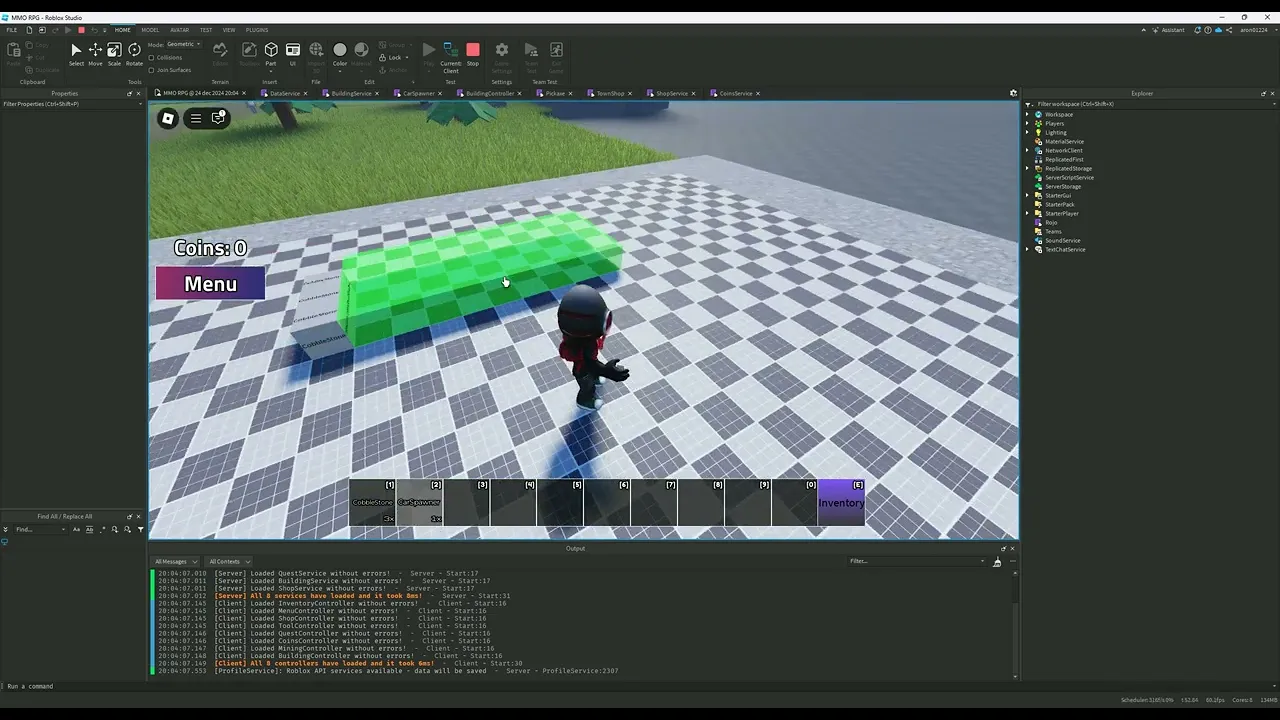Viewport: 1280px width, 720px height.
Task: Open the PLUGINS ribbon tab
Action: (x=257, y=30)
